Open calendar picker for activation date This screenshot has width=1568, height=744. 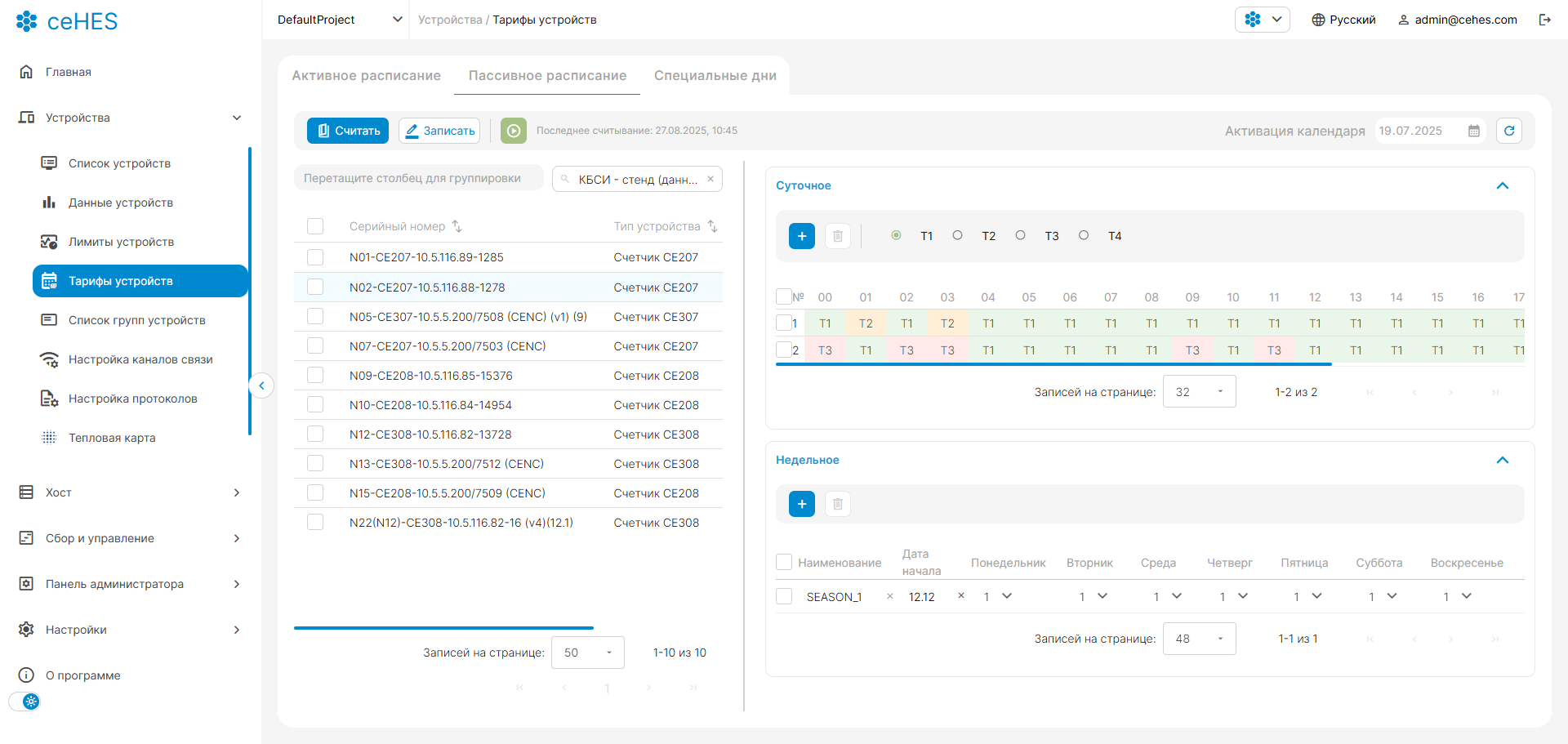click(x=1473, y=131)
